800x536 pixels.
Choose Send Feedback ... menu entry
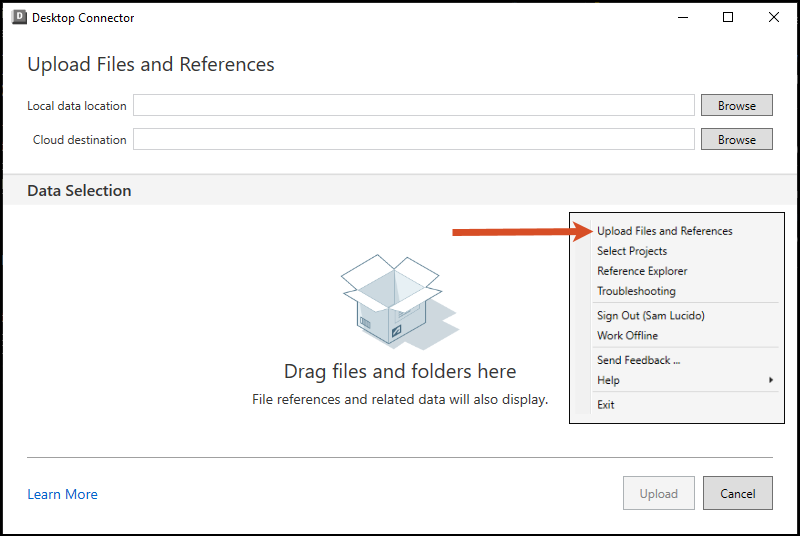(x=639, y=360)
